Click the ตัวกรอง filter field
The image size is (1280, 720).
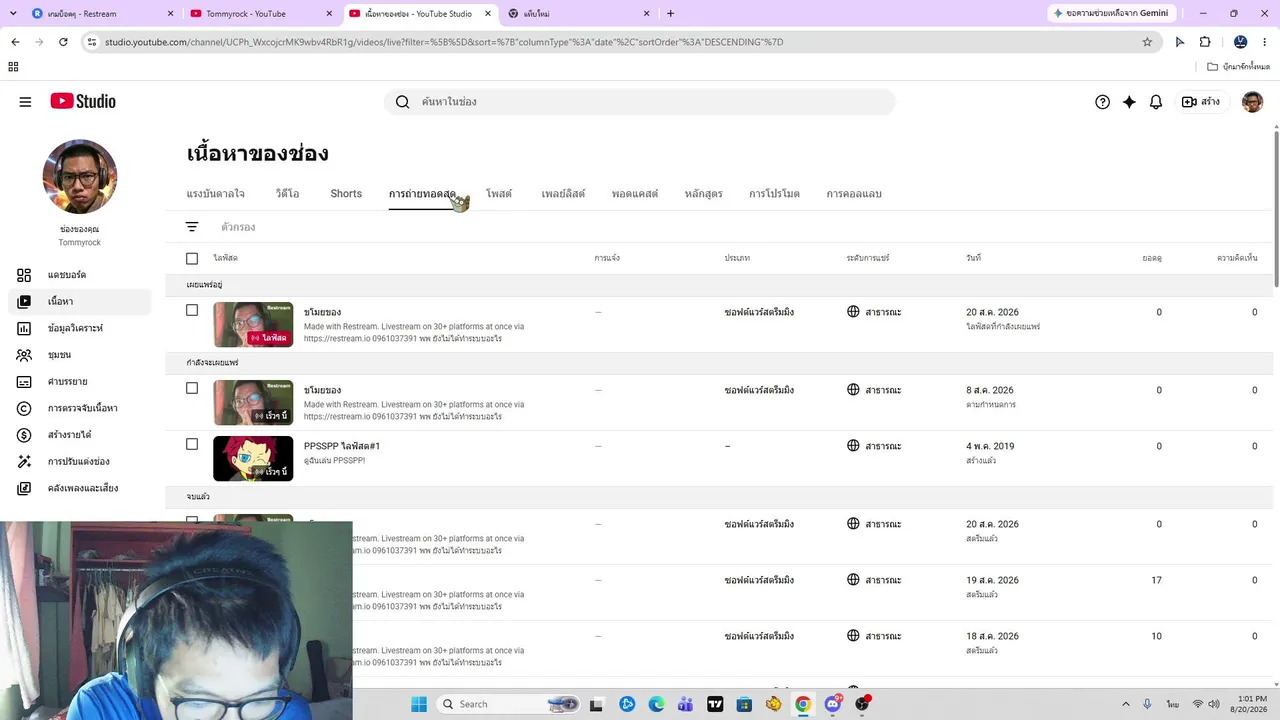click(x=238, y=227)
